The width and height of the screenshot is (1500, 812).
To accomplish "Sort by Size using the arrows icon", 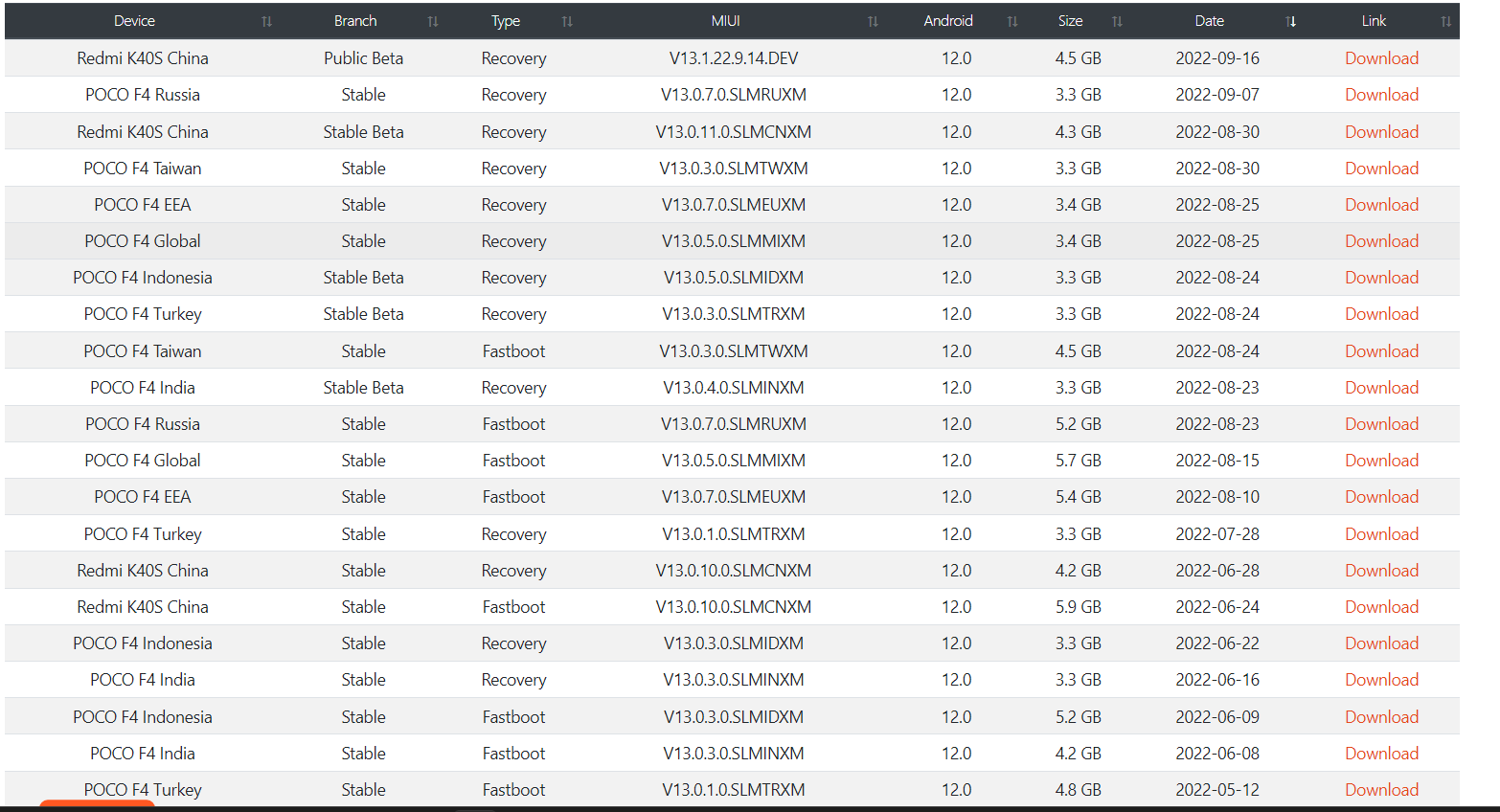I will (x=1117, y=21).
